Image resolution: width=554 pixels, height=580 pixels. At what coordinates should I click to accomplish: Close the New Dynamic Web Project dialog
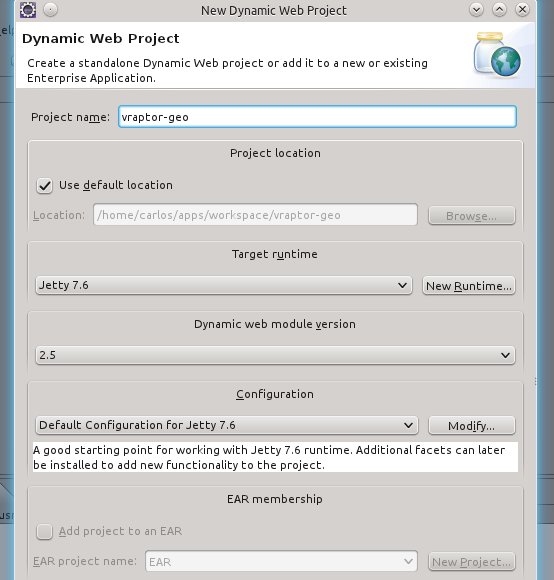pos(522,10)
